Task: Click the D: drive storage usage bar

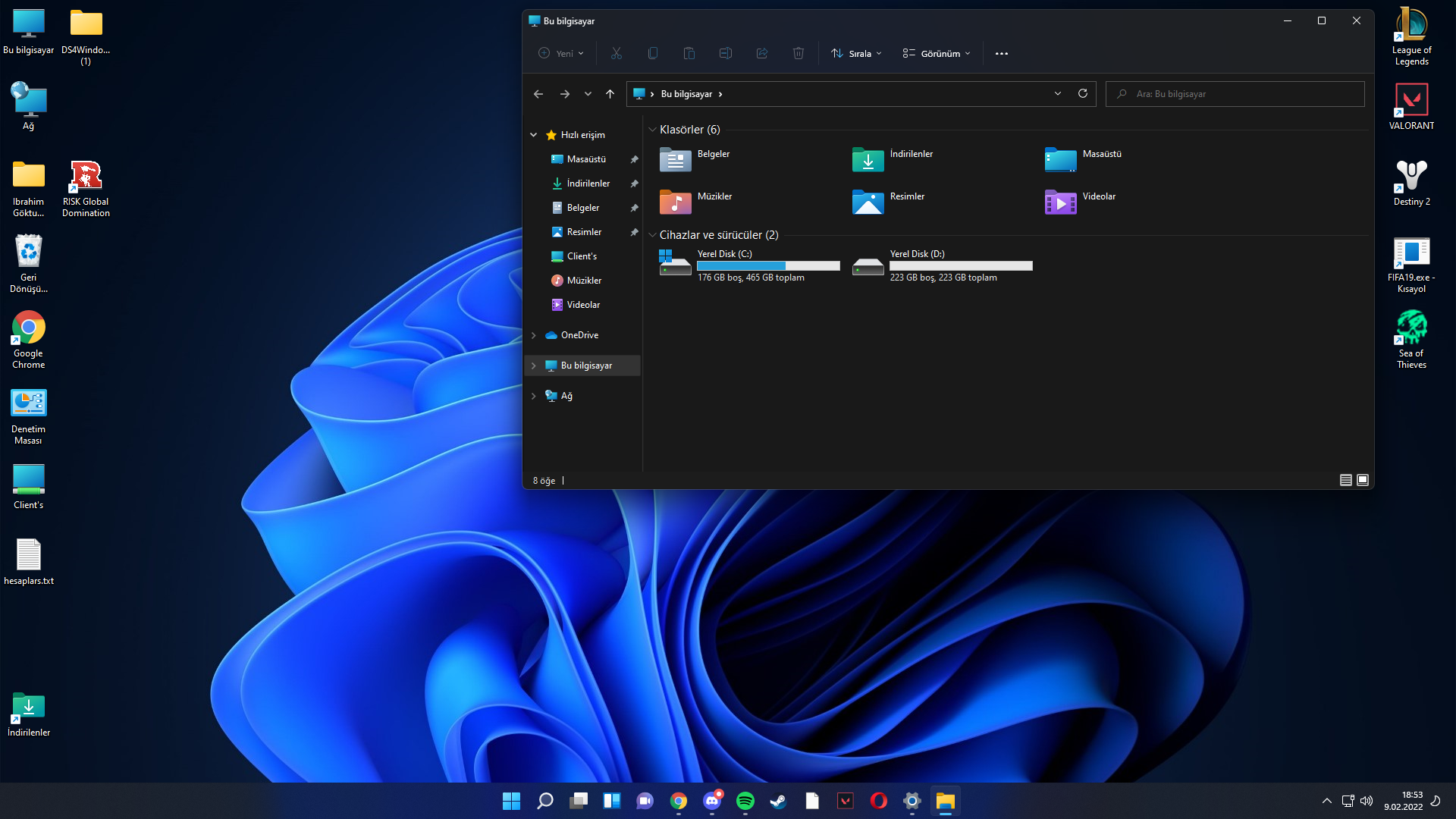Action: (961, 266)
